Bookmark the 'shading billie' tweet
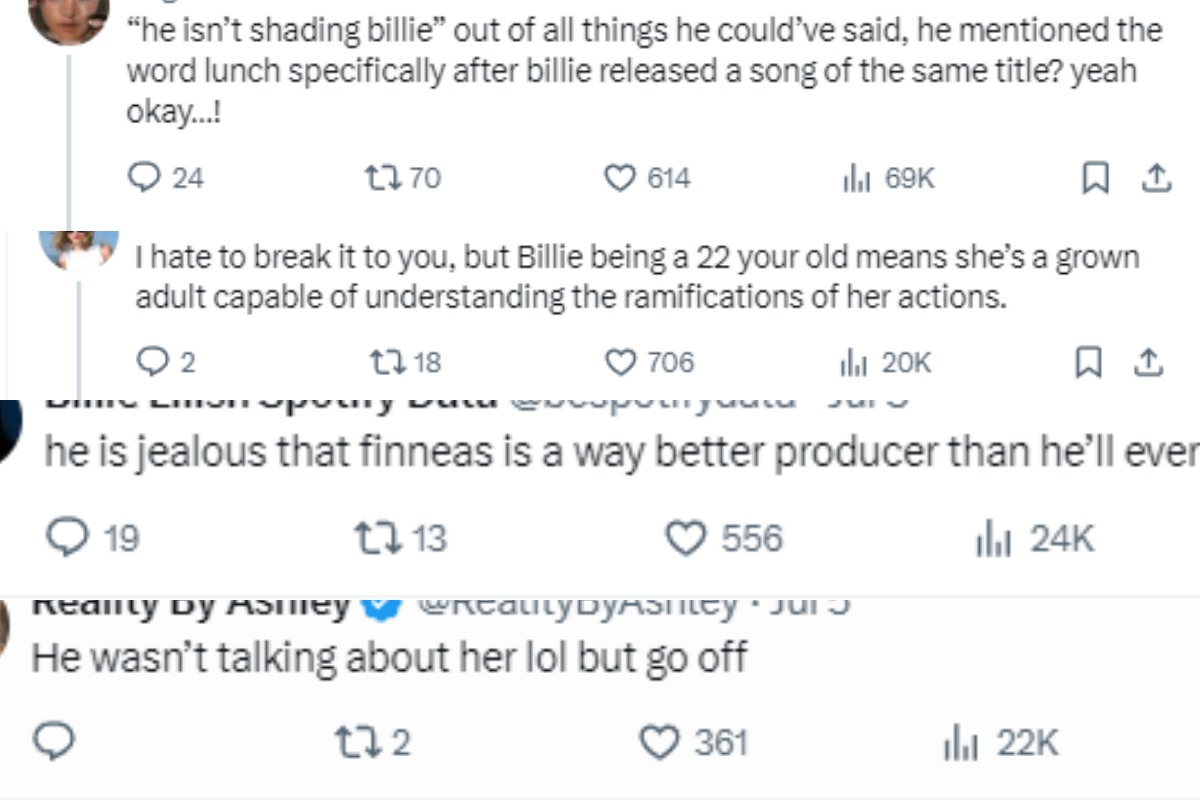This screenshot has width=1200, height=800. click(x=1096, y=178)
